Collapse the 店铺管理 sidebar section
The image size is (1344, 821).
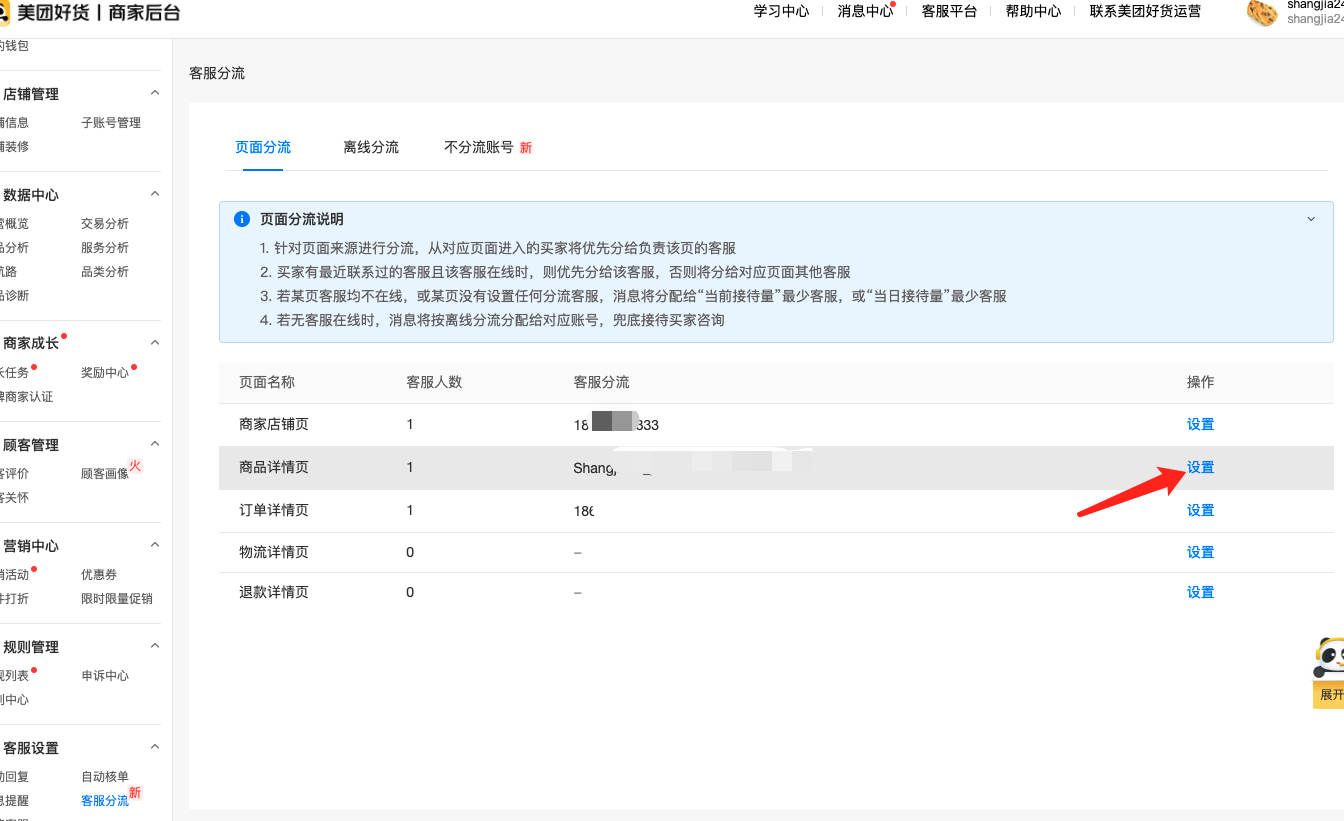click(x=155, y=93)
